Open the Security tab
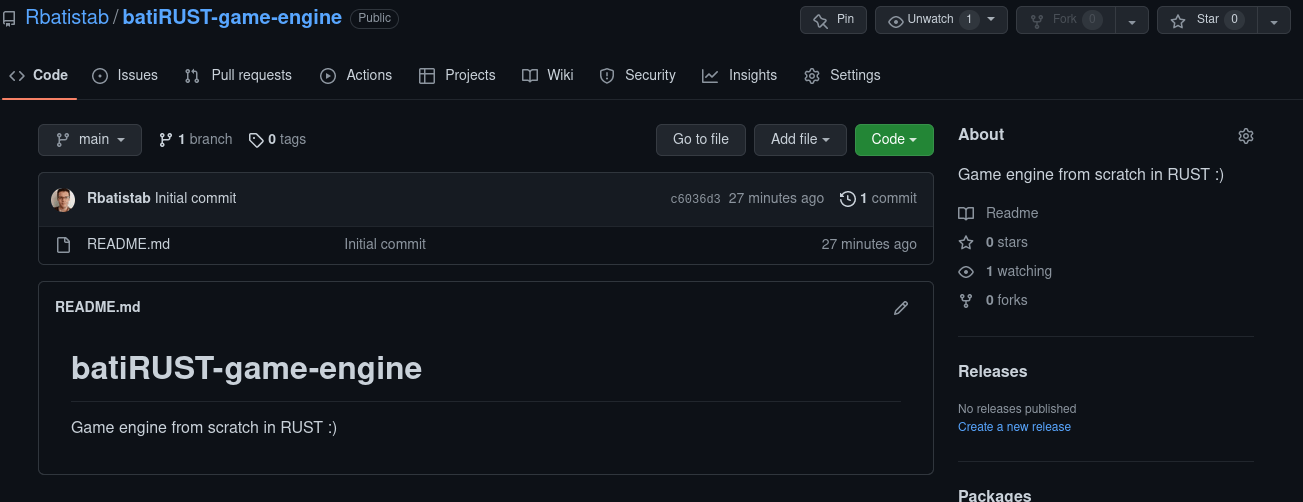Screen dimensions: 1303x502 637,75
